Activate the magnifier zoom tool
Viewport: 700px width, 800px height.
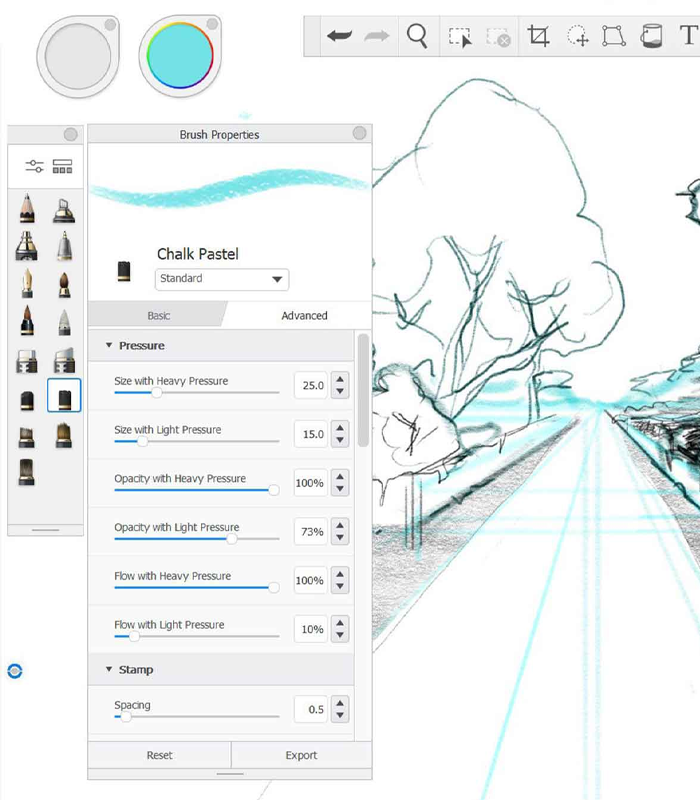click(417, 36)
